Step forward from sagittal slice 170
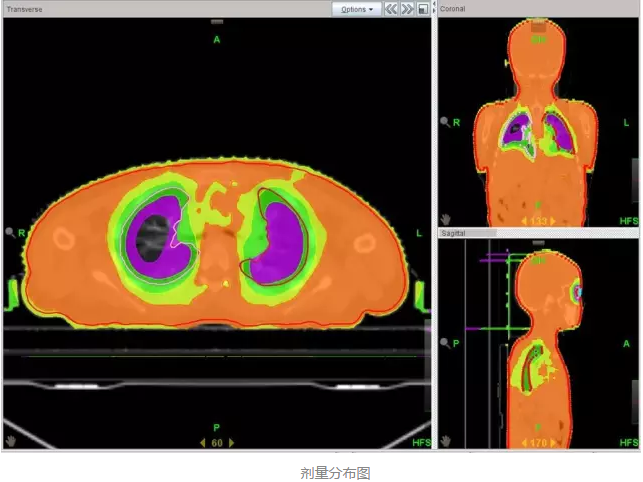Screen dimensions: 643x482 (555, 441)
